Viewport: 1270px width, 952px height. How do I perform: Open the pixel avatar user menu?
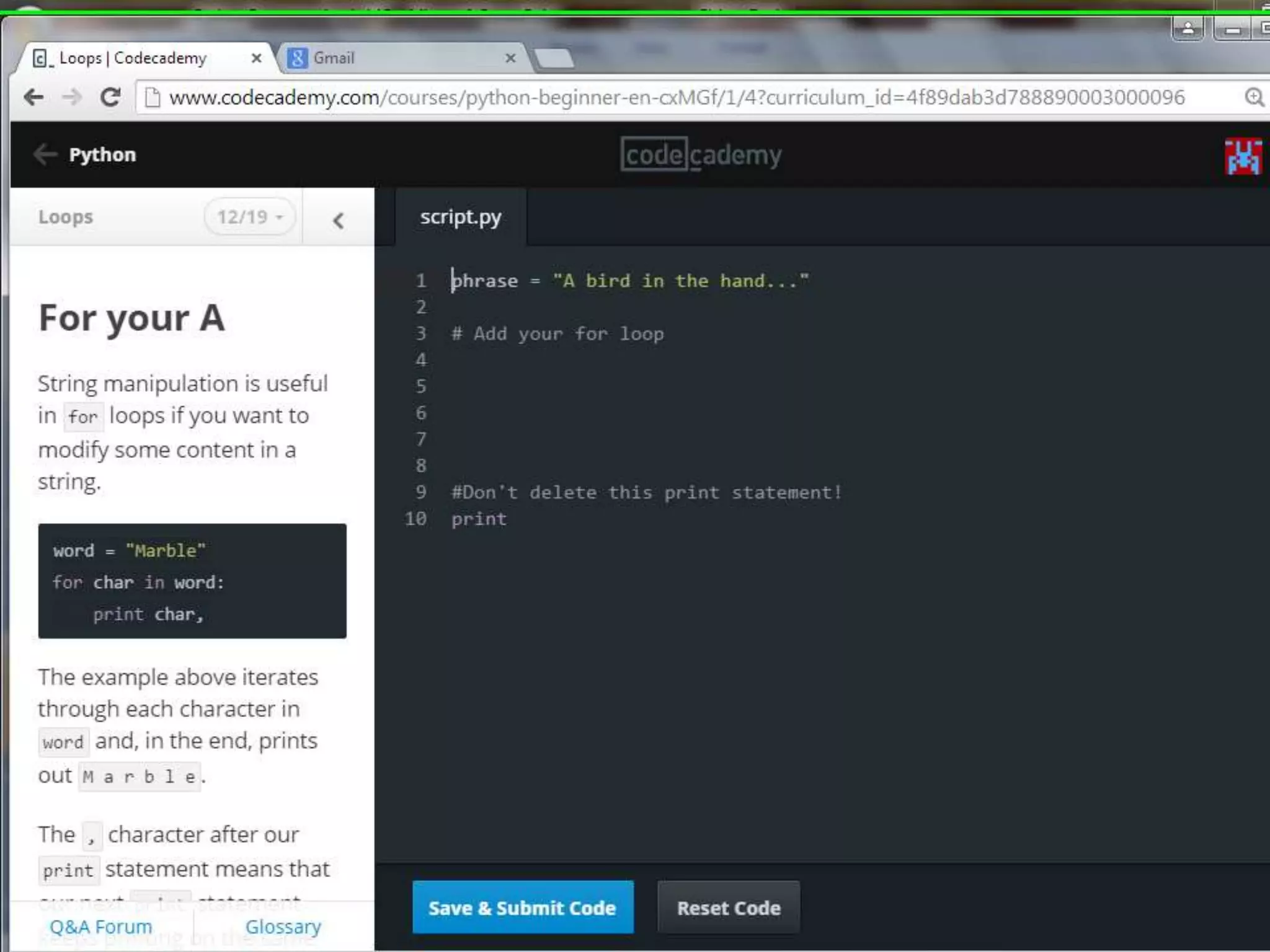coord(1243,156)
